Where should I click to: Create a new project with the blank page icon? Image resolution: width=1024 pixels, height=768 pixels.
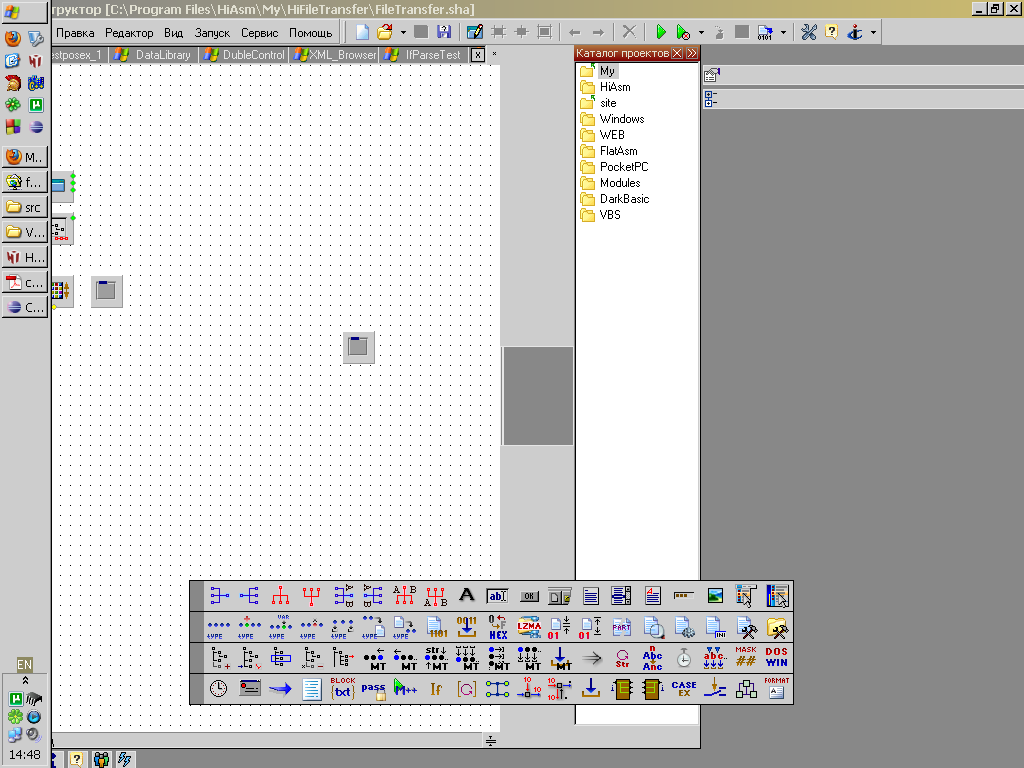[362, 32]
